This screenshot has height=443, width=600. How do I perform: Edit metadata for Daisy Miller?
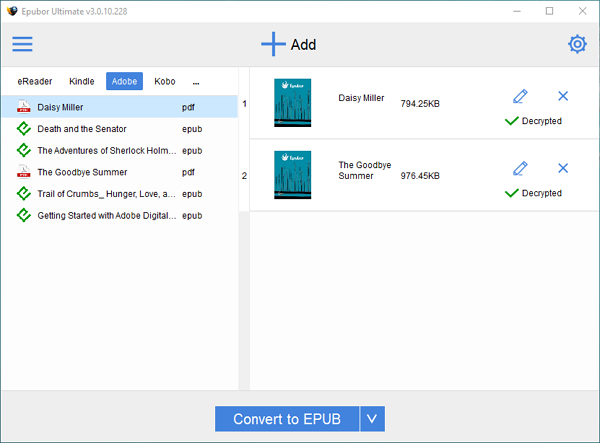point(520,96)
